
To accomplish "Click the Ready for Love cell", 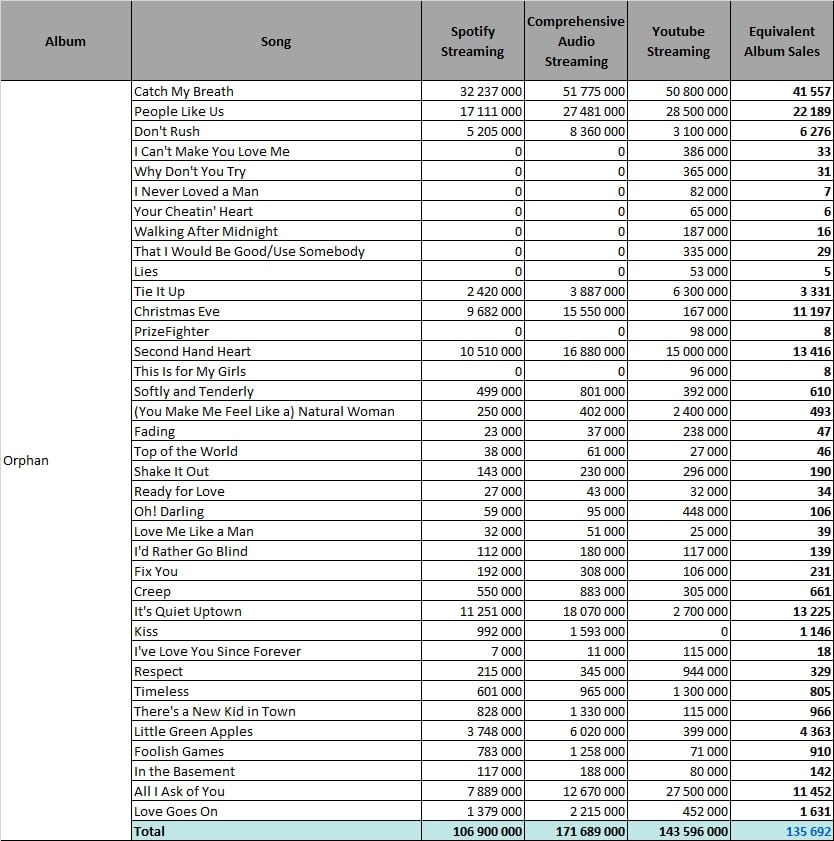I will [x=276, y=491].
